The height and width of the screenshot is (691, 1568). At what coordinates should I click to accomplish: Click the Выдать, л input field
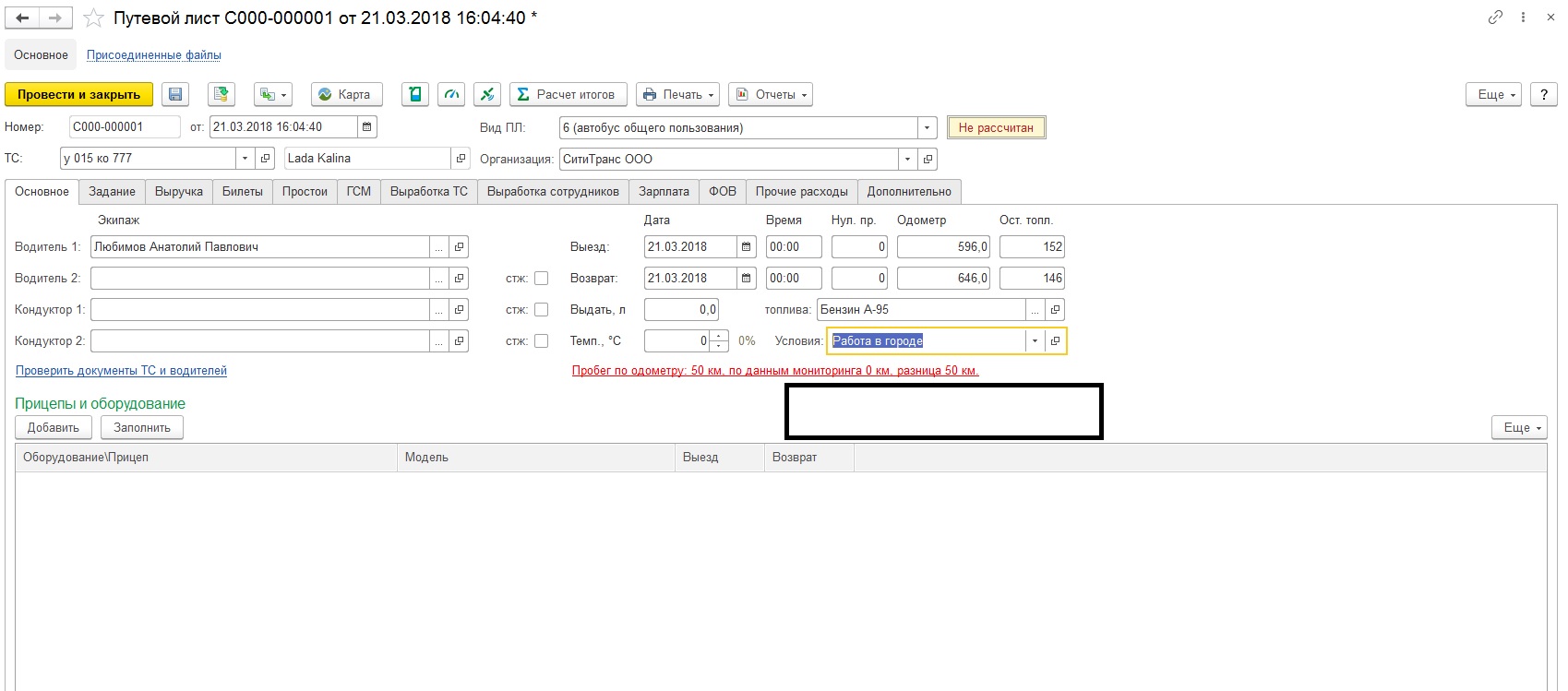681,310
